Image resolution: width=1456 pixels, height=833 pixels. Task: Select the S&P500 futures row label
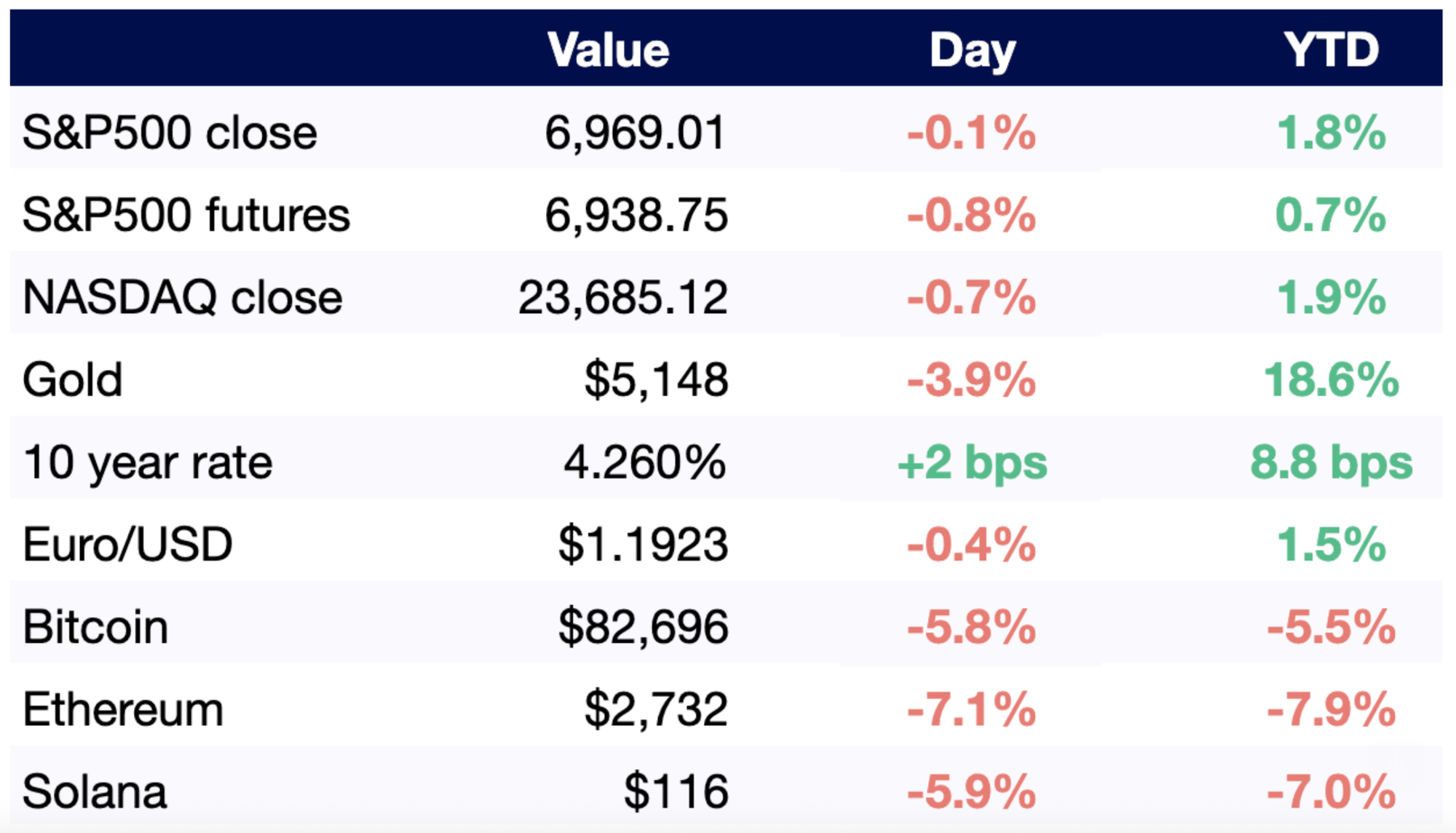[x=186, y=216]
